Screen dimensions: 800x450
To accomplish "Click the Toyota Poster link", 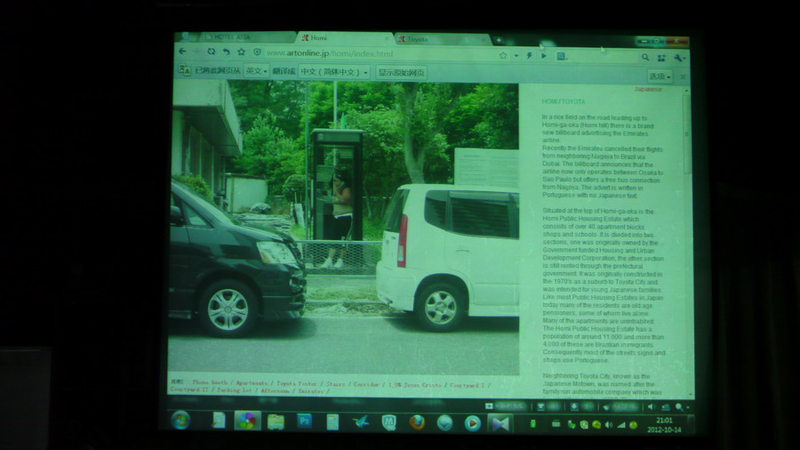I will click(x=296, y=383).
